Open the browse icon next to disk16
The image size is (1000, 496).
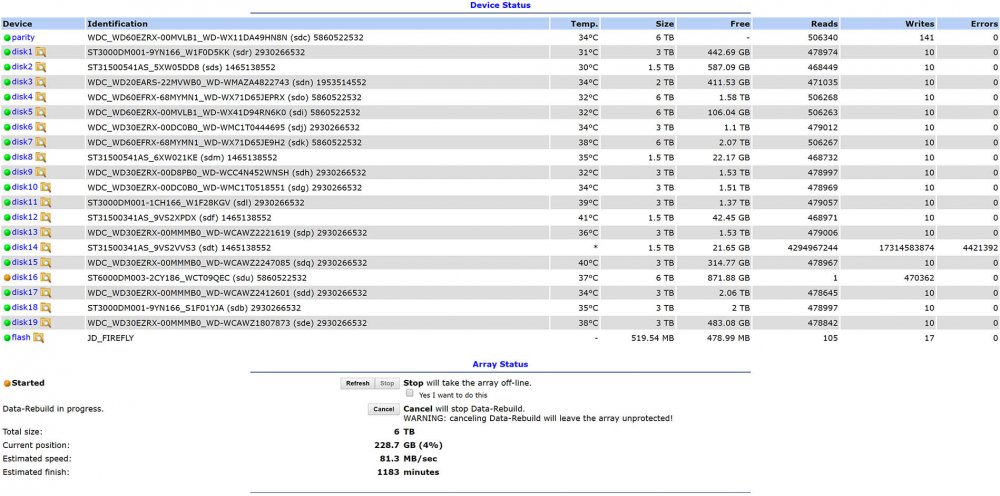(x=46, y=278)
